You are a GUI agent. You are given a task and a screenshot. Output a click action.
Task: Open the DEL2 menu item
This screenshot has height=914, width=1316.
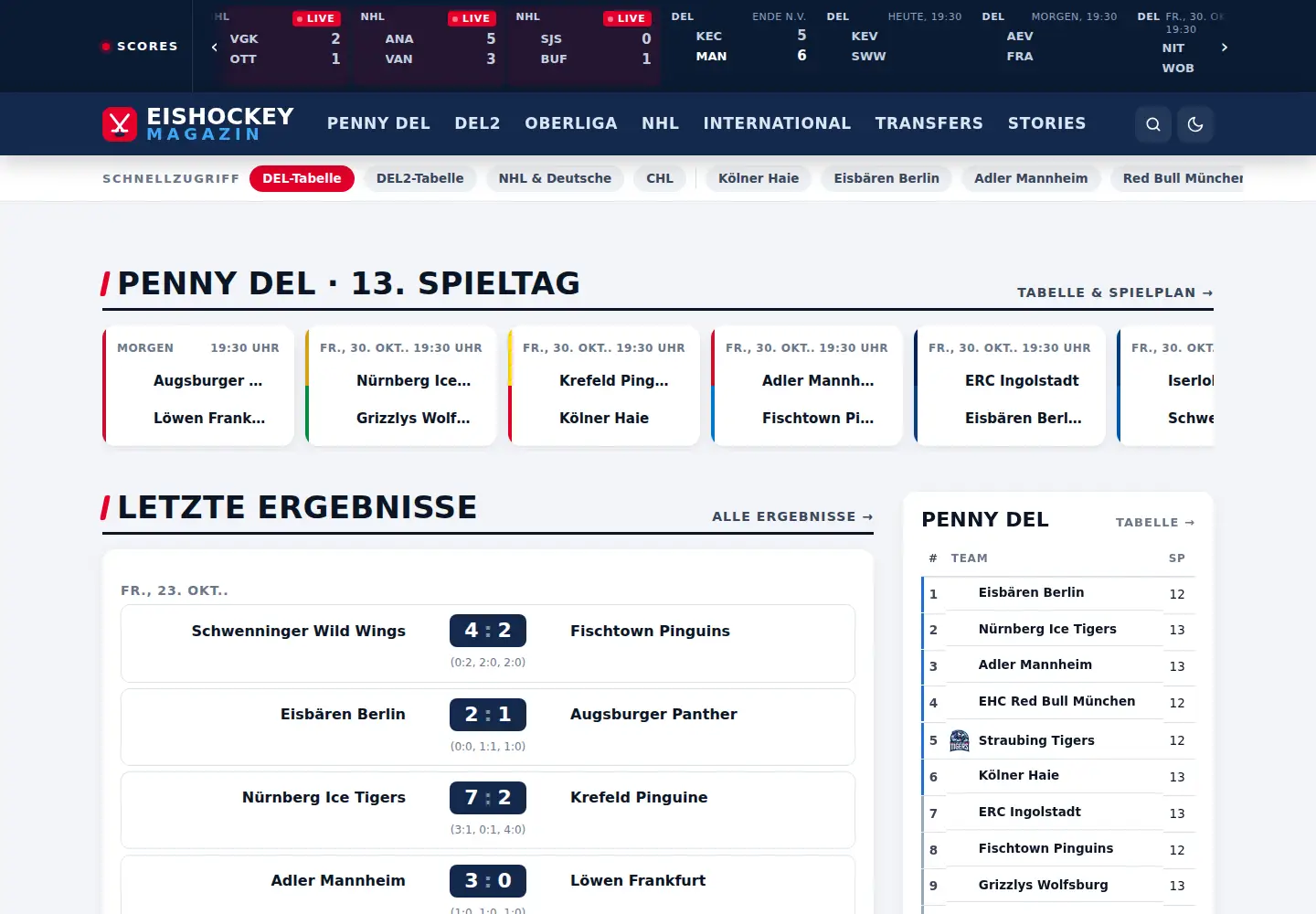point(477,123)
